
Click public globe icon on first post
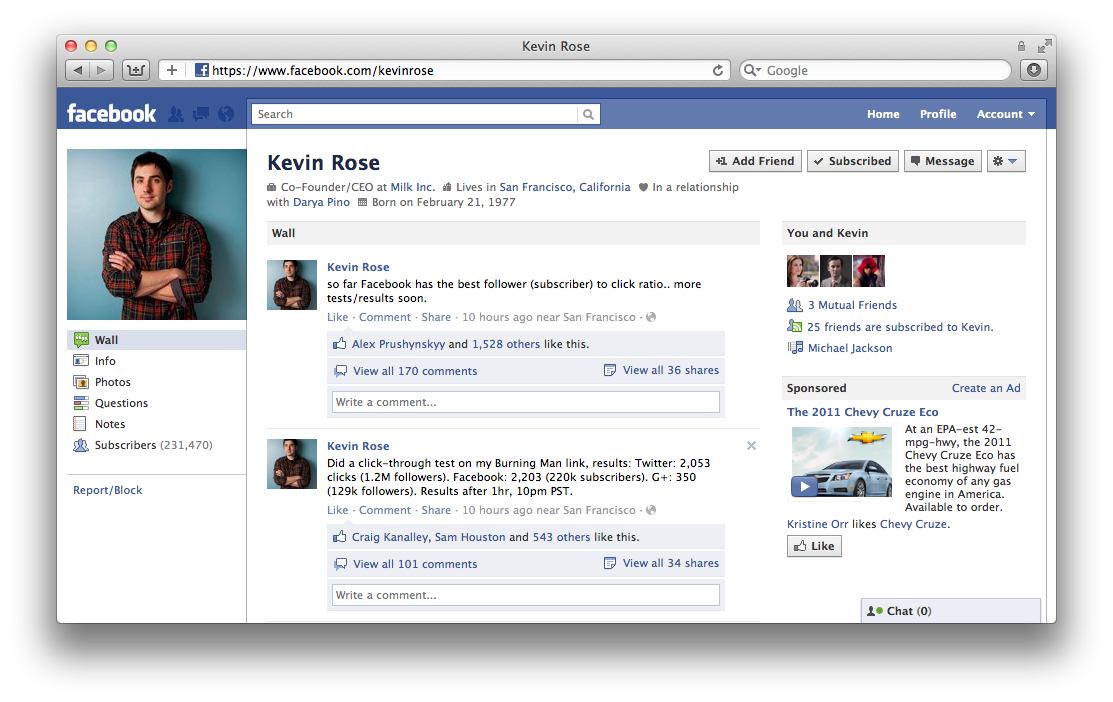(x=651, y=317)
